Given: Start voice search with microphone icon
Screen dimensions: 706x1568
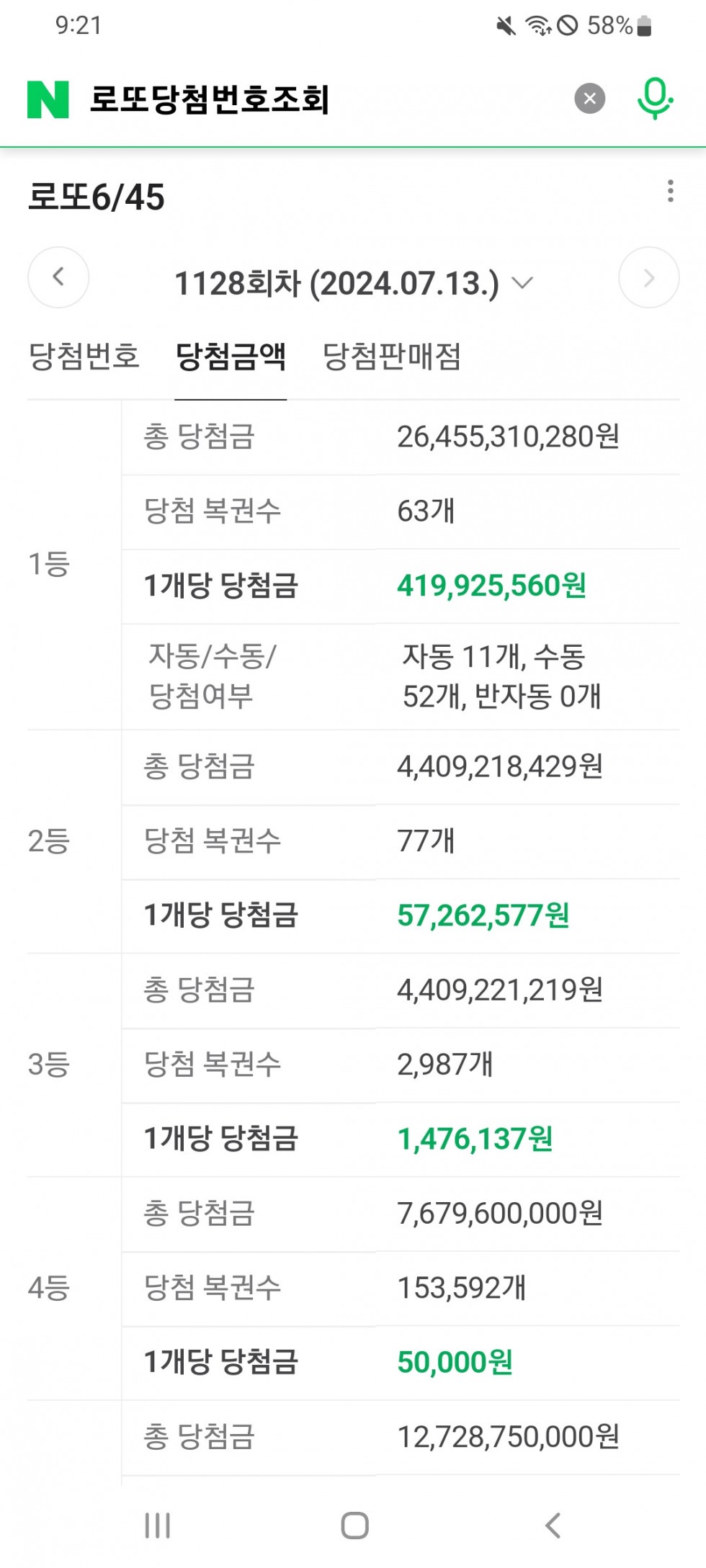Looking at the screenshot, I should click(655, 99).
